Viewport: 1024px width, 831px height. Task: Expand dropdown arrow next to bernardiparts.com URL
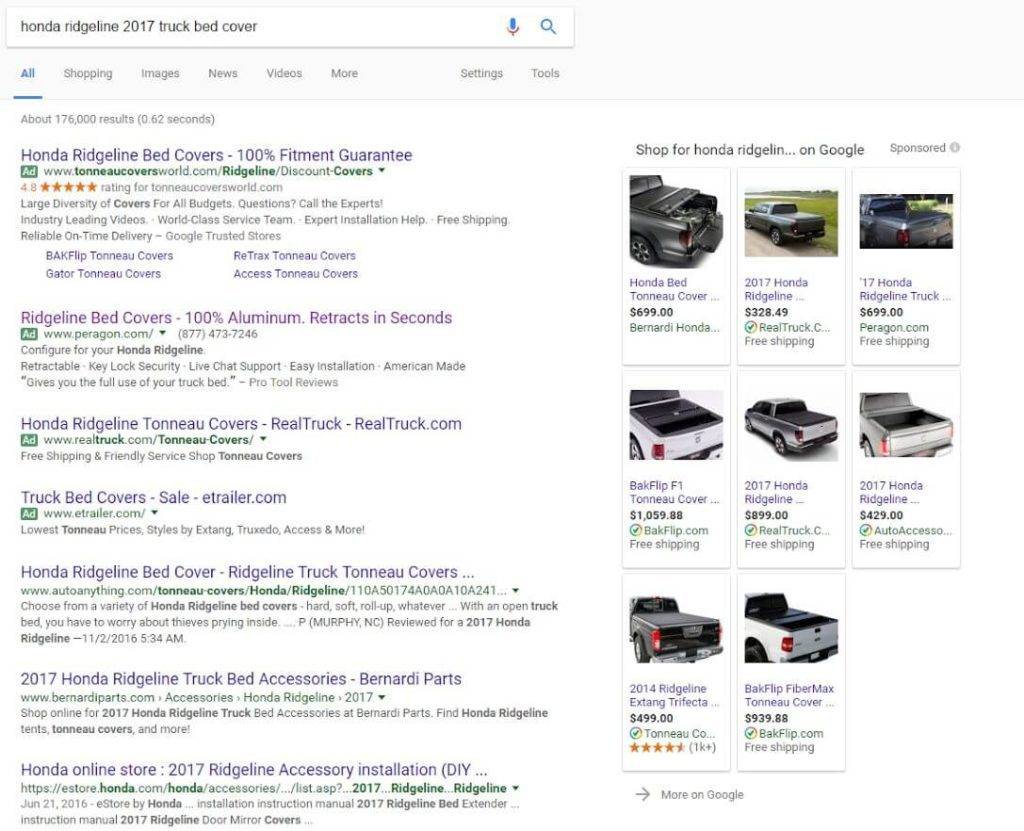pyautogui.click(x=381, y=697)
